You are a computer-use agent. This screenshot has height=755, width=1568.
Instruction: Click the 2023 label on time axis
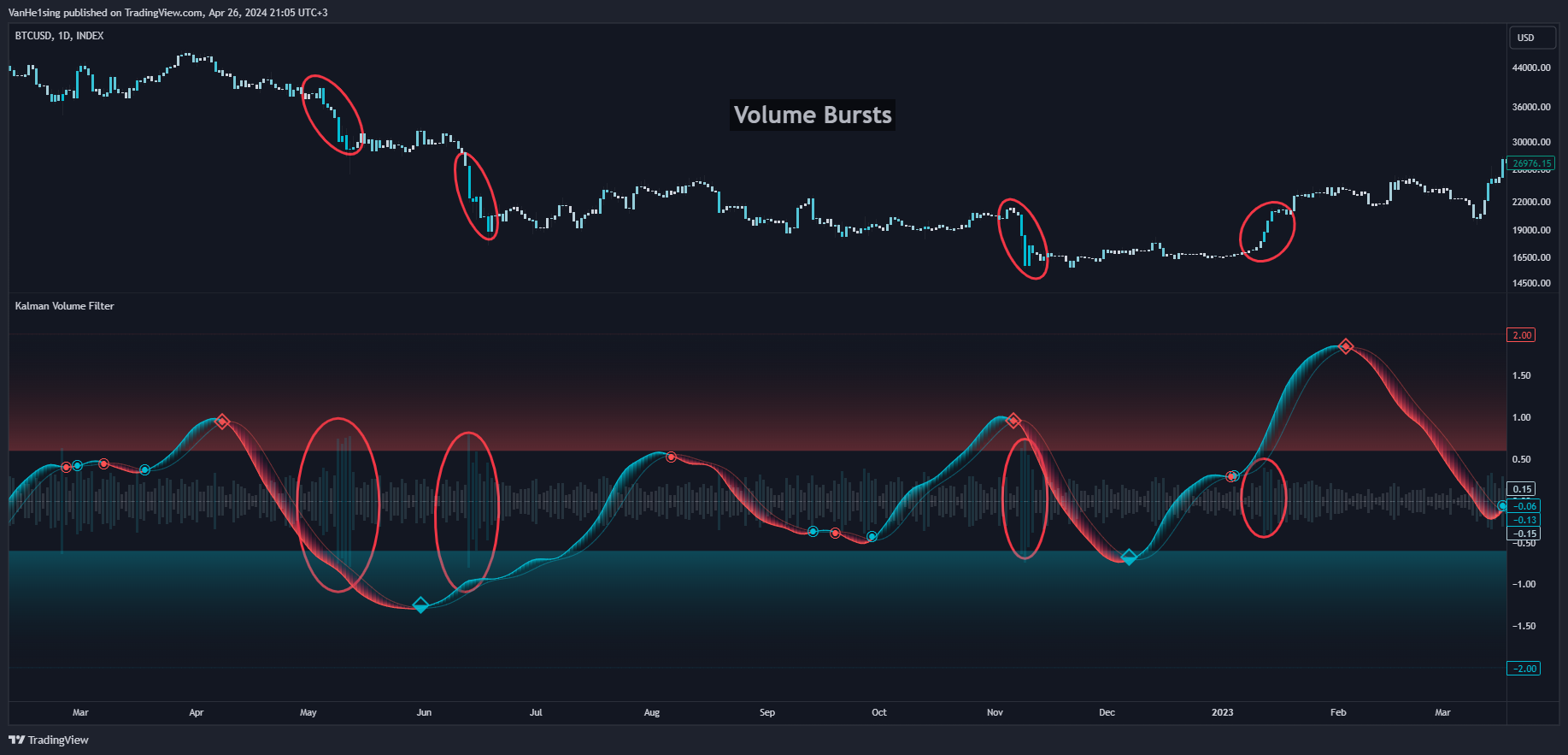[x=1223, y=712]
